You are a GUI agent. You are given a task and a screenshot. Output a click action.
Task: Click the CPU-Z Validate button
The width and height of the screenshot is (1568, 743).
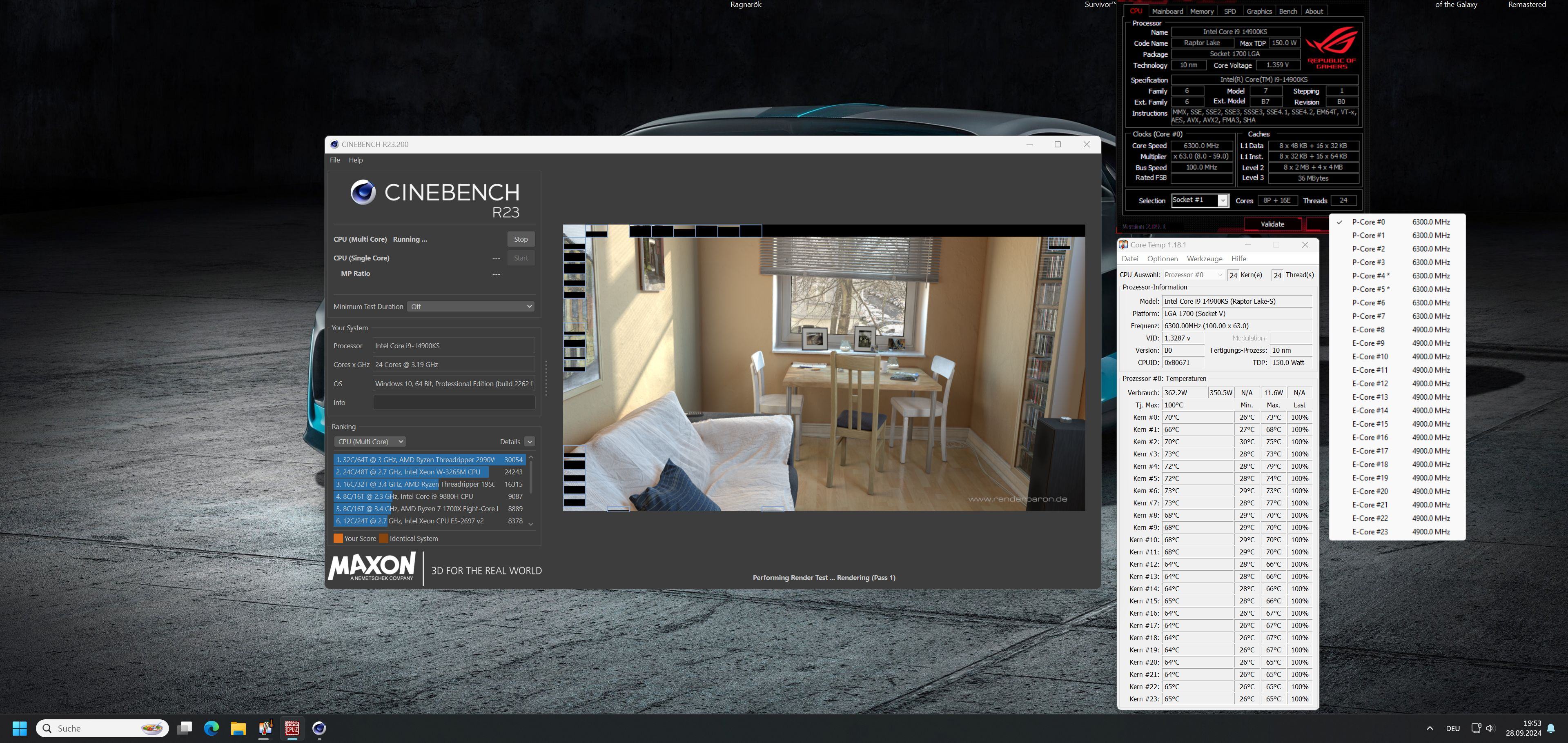tap(1272, 224)
